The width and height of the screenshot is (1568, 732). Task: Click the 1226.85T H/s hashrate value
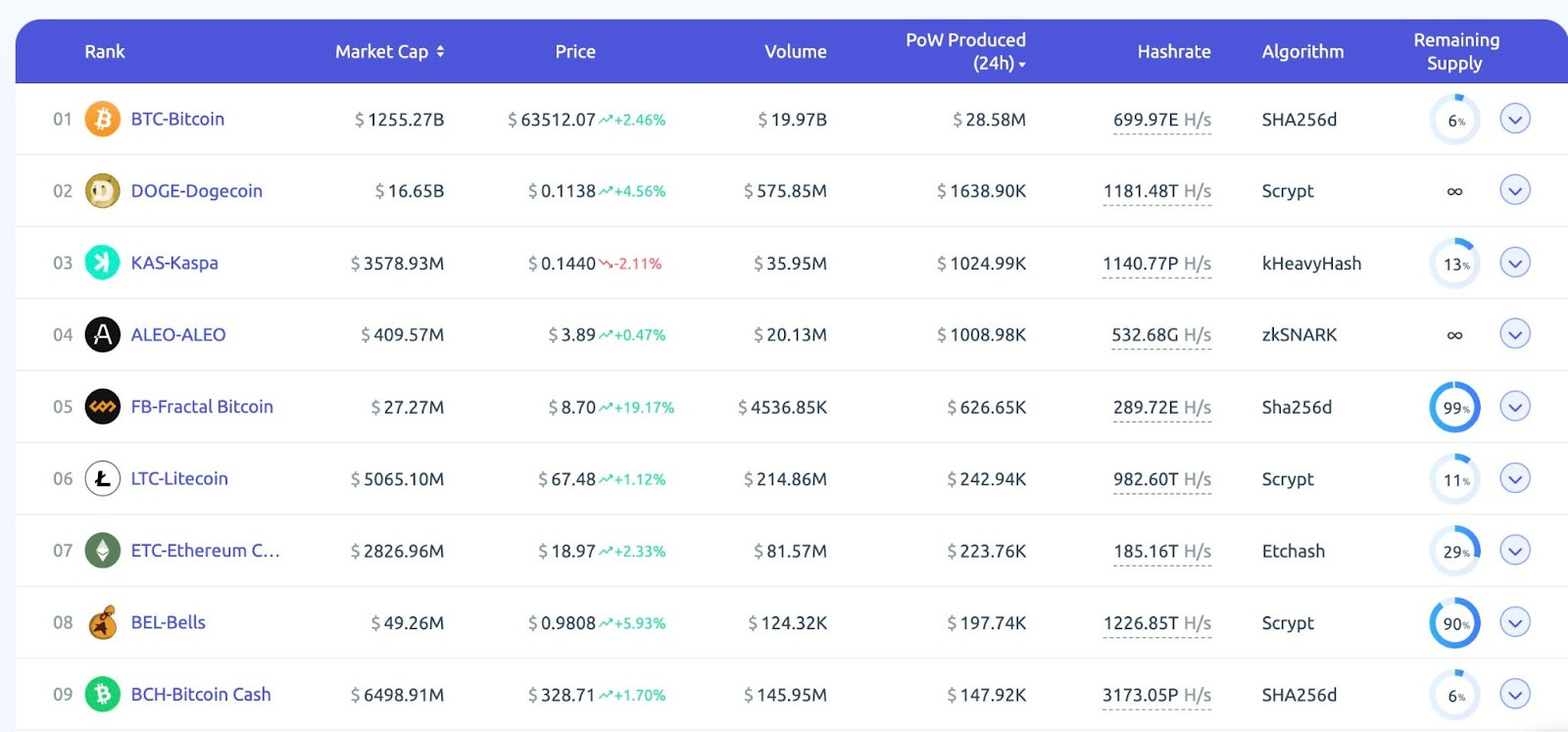1157,623
